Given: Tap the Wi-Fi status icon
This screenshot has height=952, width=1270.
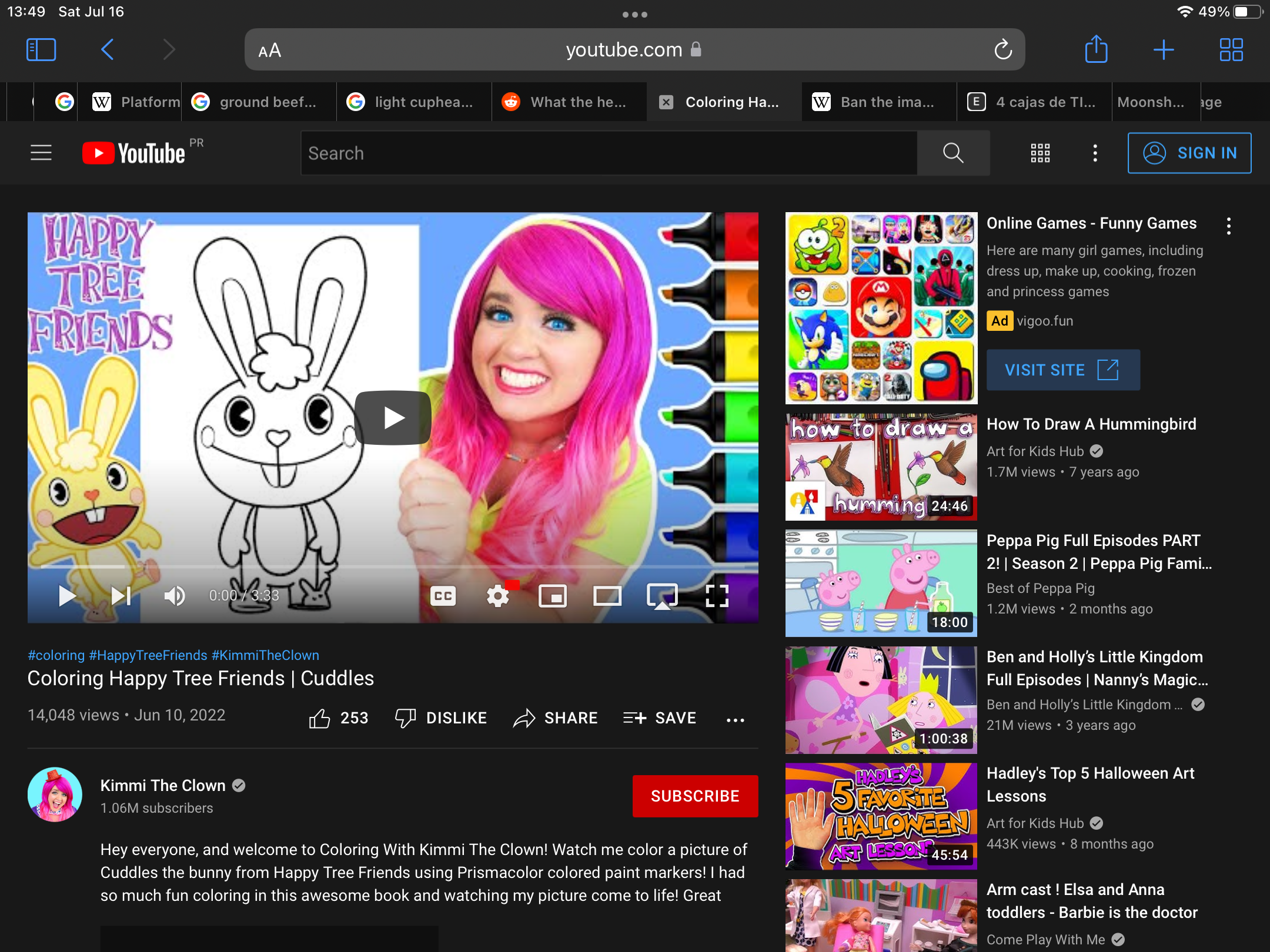Looking at the screenshot, I should coord(1185,12).
